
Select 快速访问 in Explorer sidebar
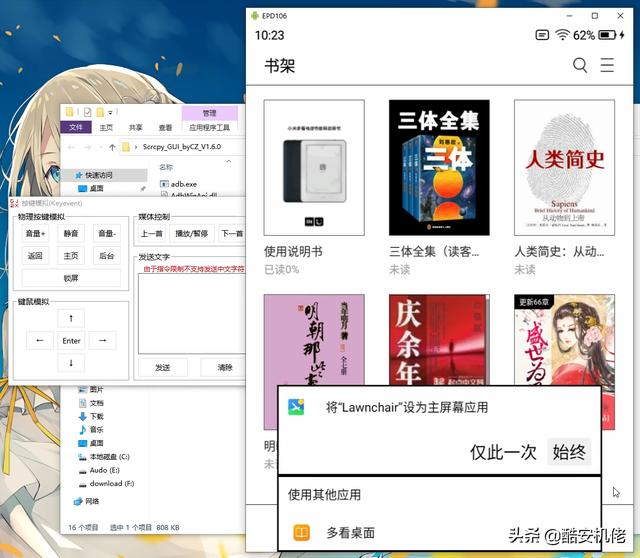tap(104, 175)
